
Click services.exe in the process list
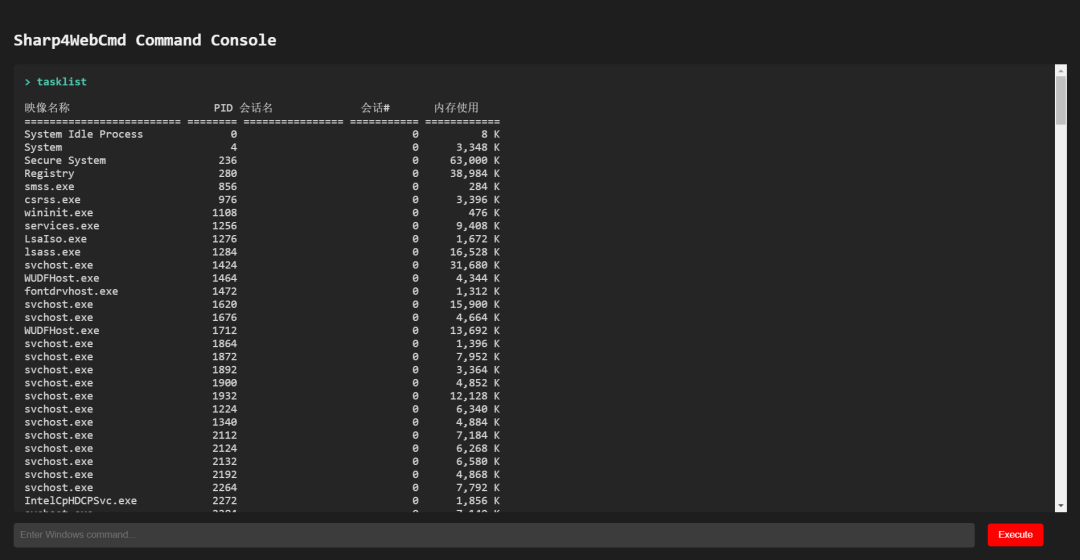pos(61,226)
